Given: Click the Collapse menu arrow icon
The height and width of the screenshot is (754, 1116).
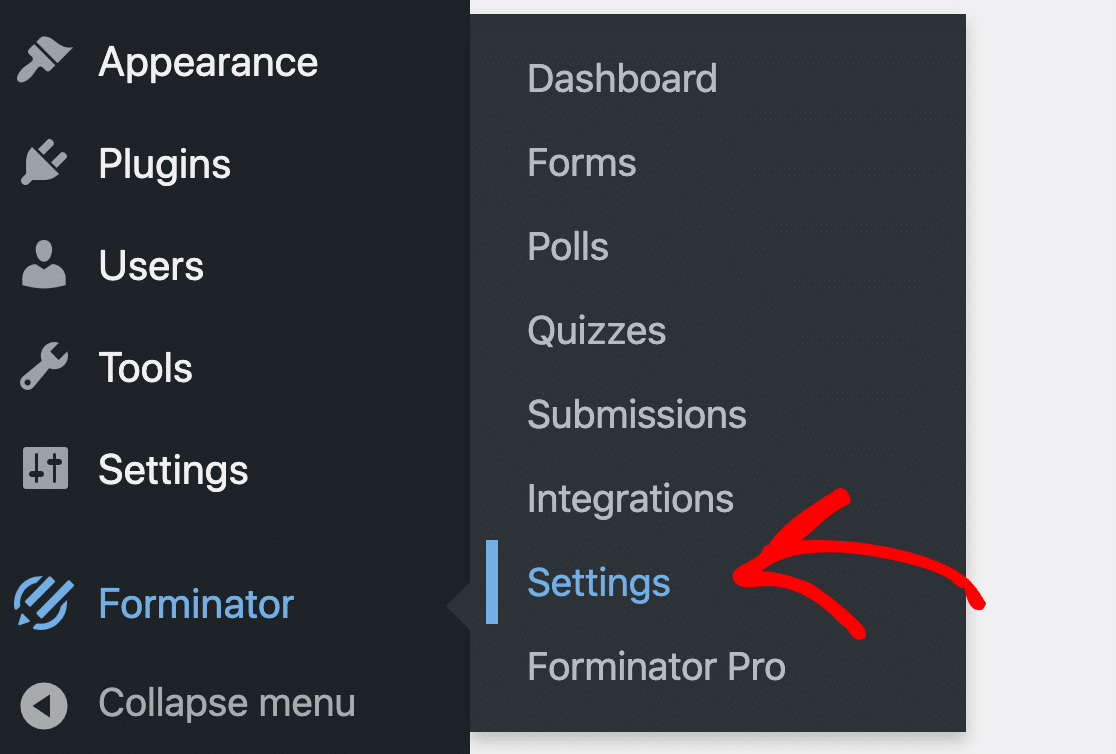Looking at the screenshot, I should point(42,703).
